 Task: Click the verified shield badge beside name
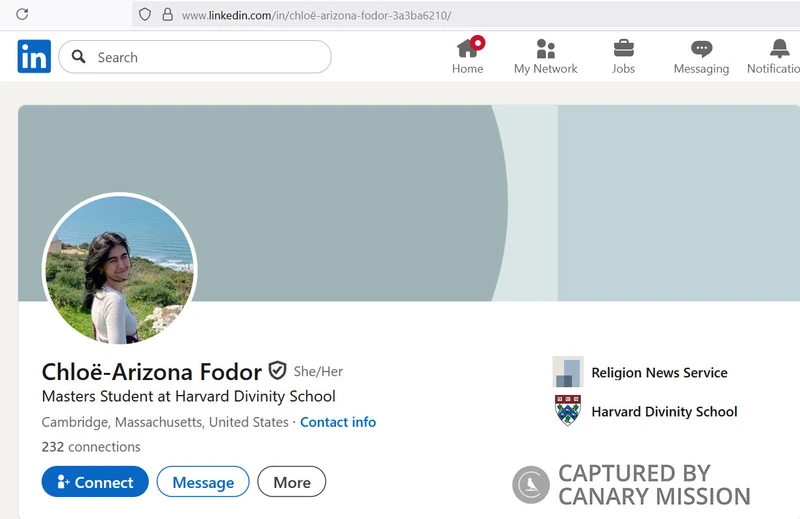point(277,371)
